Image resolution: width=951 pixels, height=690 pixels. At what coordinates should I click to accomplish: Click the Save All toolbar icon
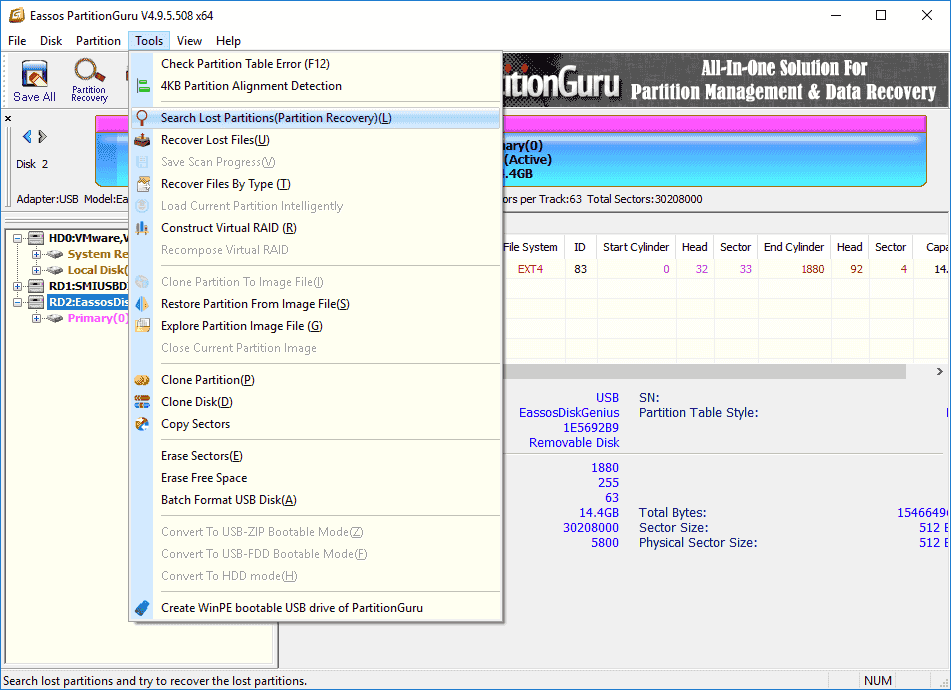point(35,81)
